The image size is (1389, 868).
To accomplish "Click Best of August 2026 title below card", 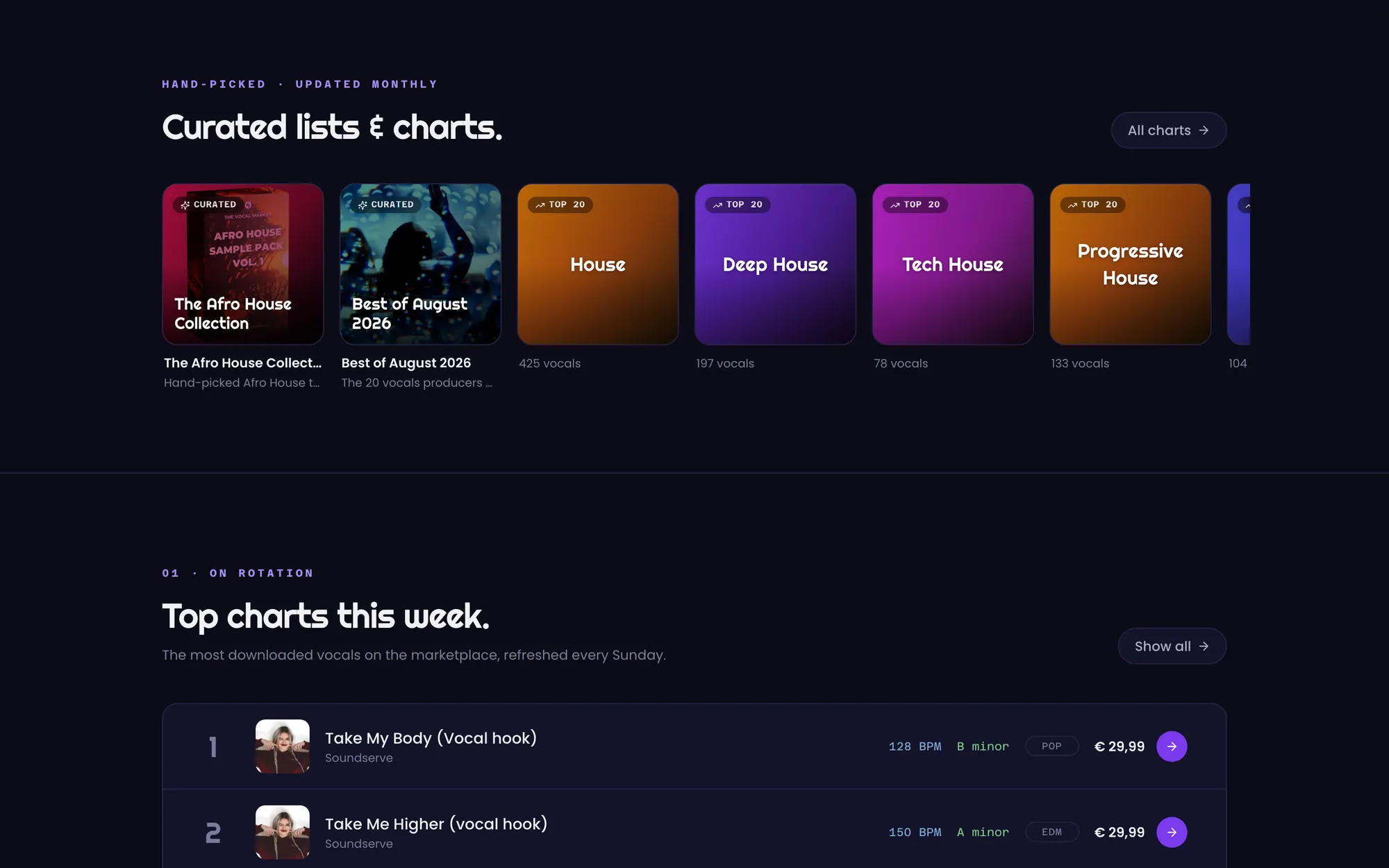I will 406,362.
